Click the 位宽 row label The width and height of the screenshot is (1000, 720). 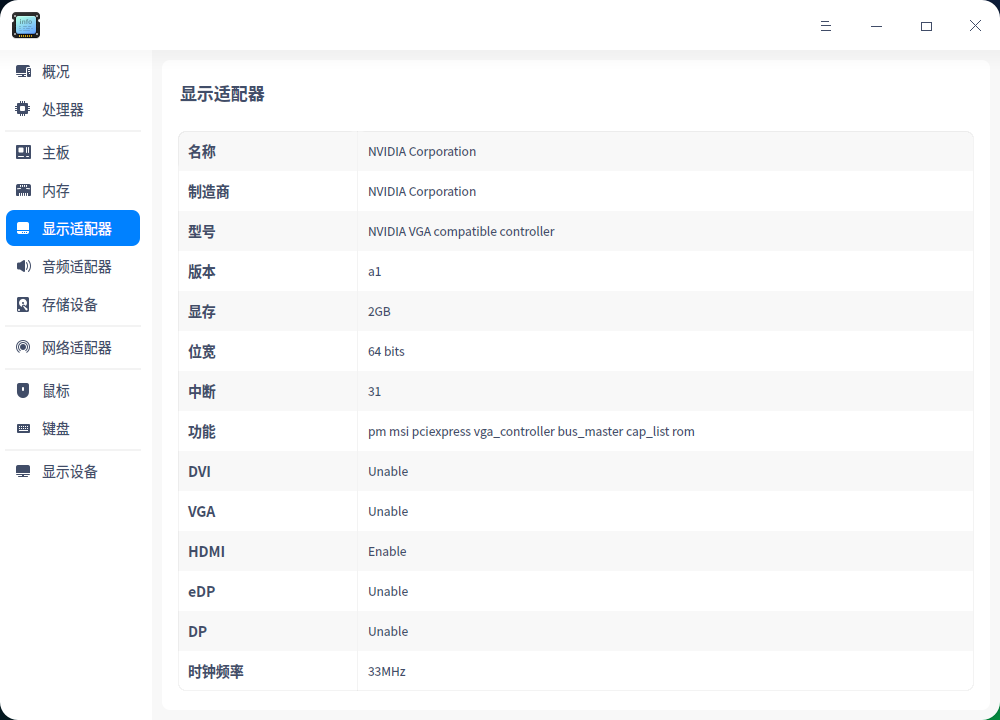pos(202,351)
